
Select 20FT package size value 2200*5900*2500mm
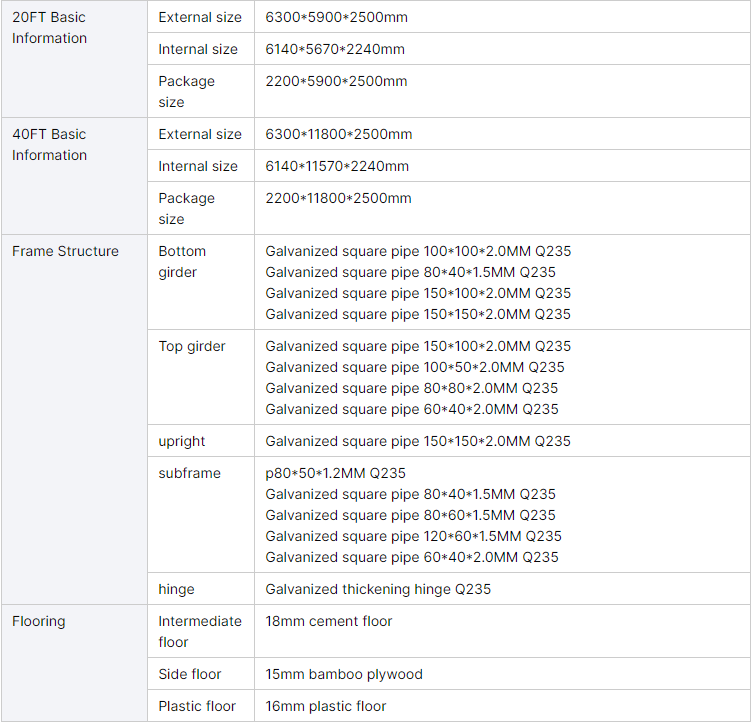[336, 81]
